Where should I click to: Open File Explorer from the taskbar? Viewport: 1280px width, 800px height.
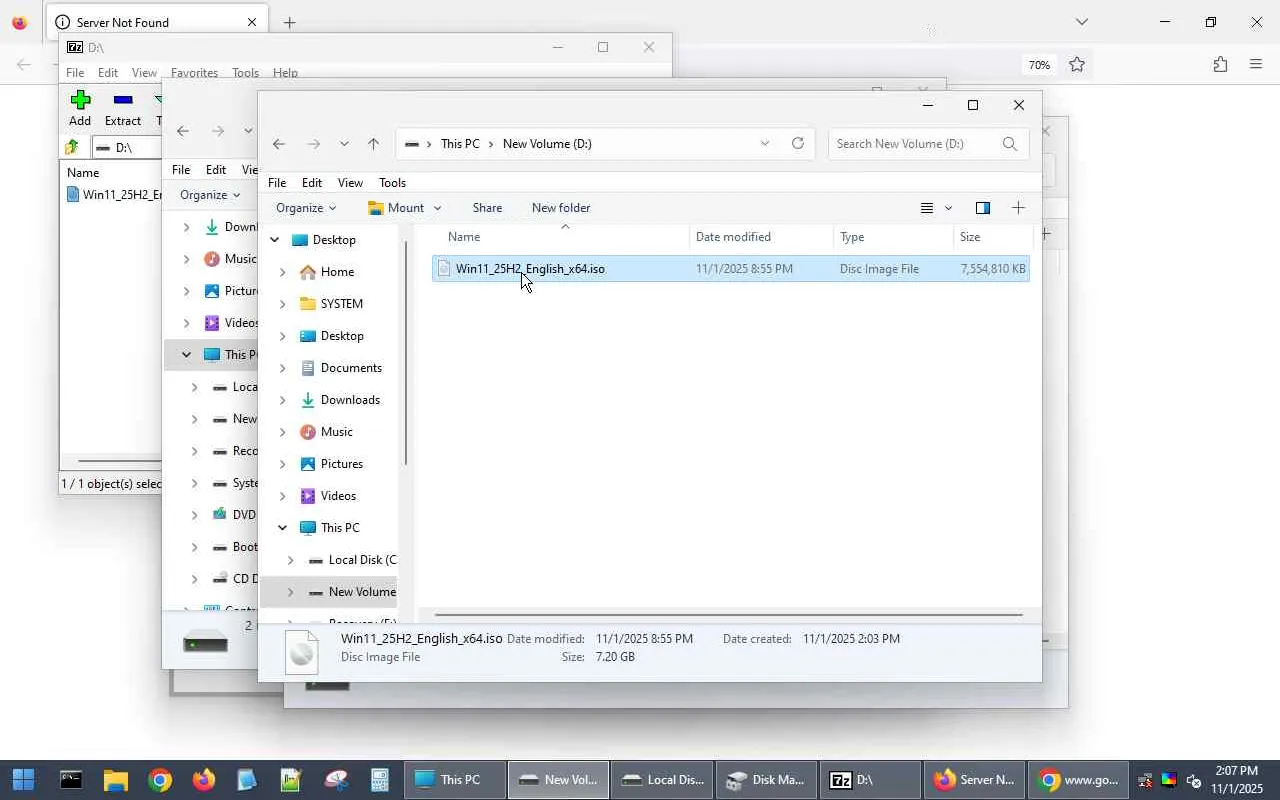pos(115,780)
